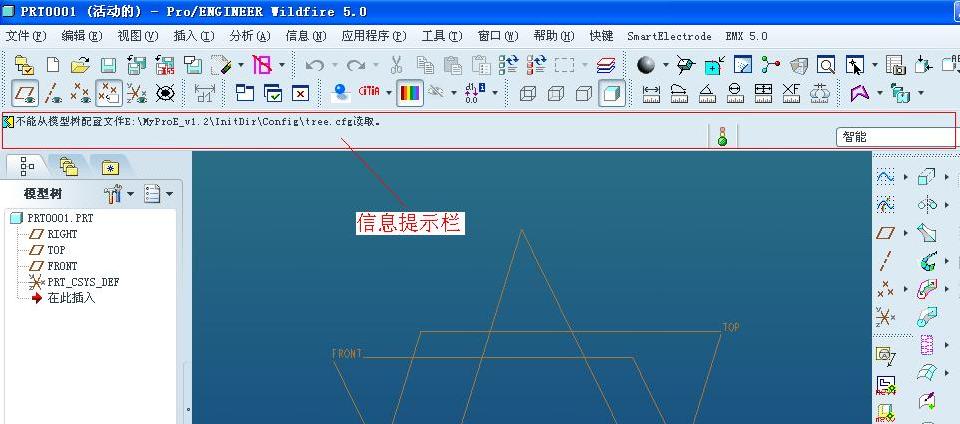The width and height of the screenshot is (960, 424).
Task: Click the Redo arrow icon
Action: click(x=355, y=64)
